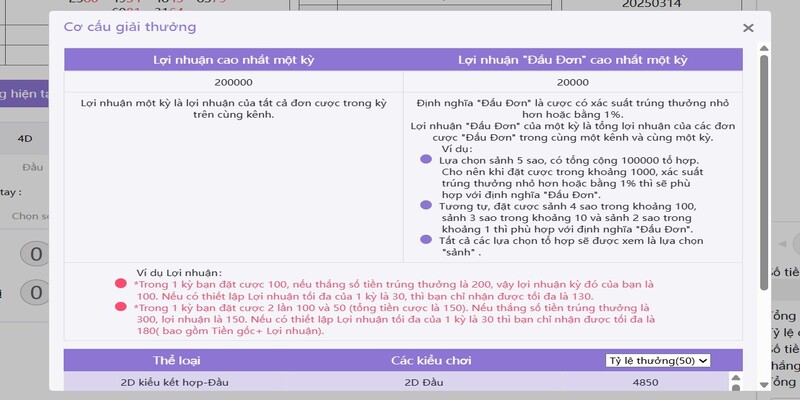The width and height of the screenshot is (800, 400).
Task: Click the Lợi nhuận "Đầu Đơn" cao nhất header
Action: click(x=572, y=60)
